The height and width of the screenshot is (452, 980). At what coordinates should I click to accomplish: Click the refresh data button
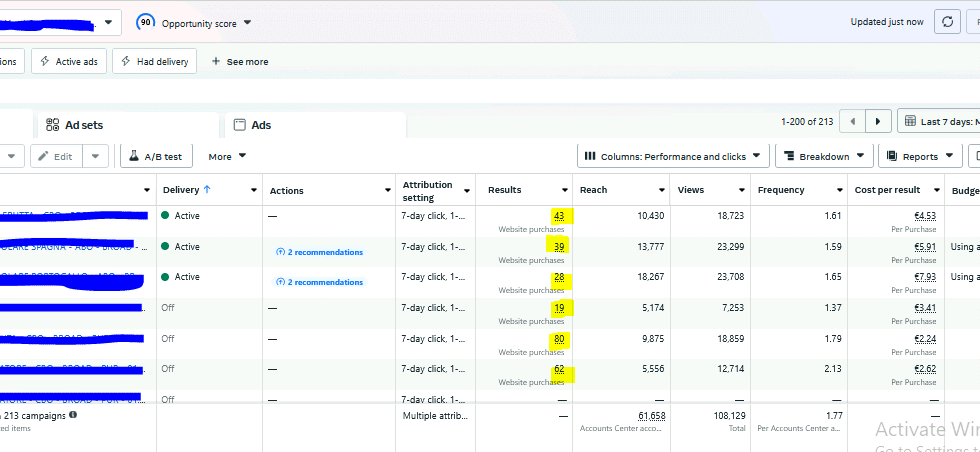tap(946, 22)
